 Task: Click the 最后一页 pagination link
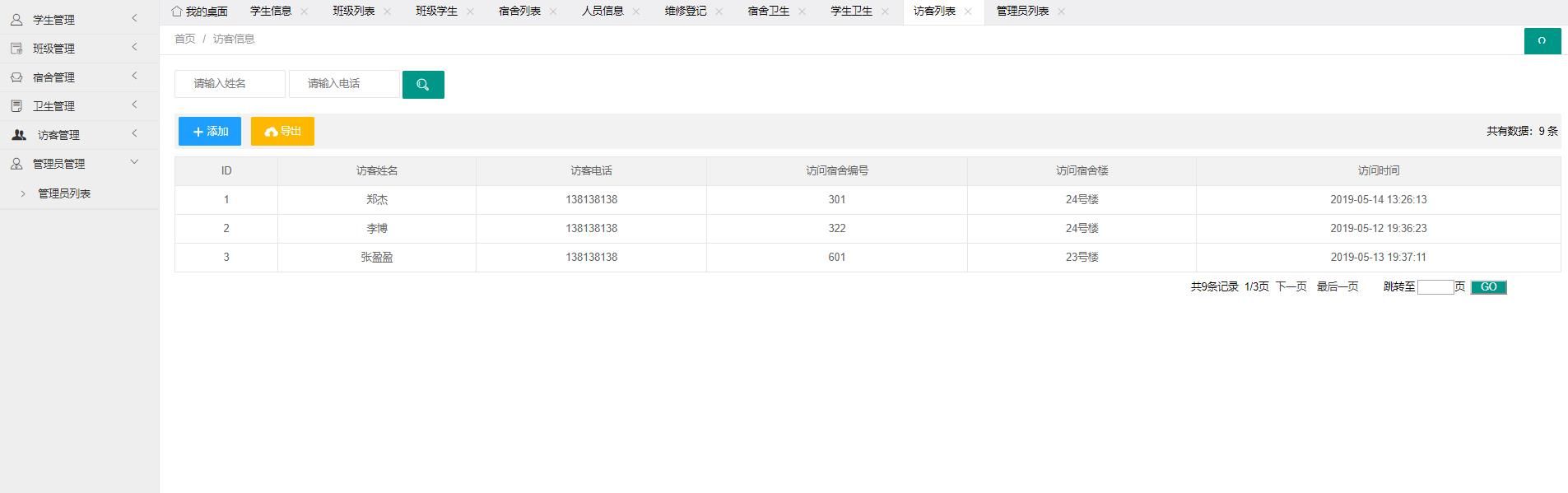tap(1338, 286)
